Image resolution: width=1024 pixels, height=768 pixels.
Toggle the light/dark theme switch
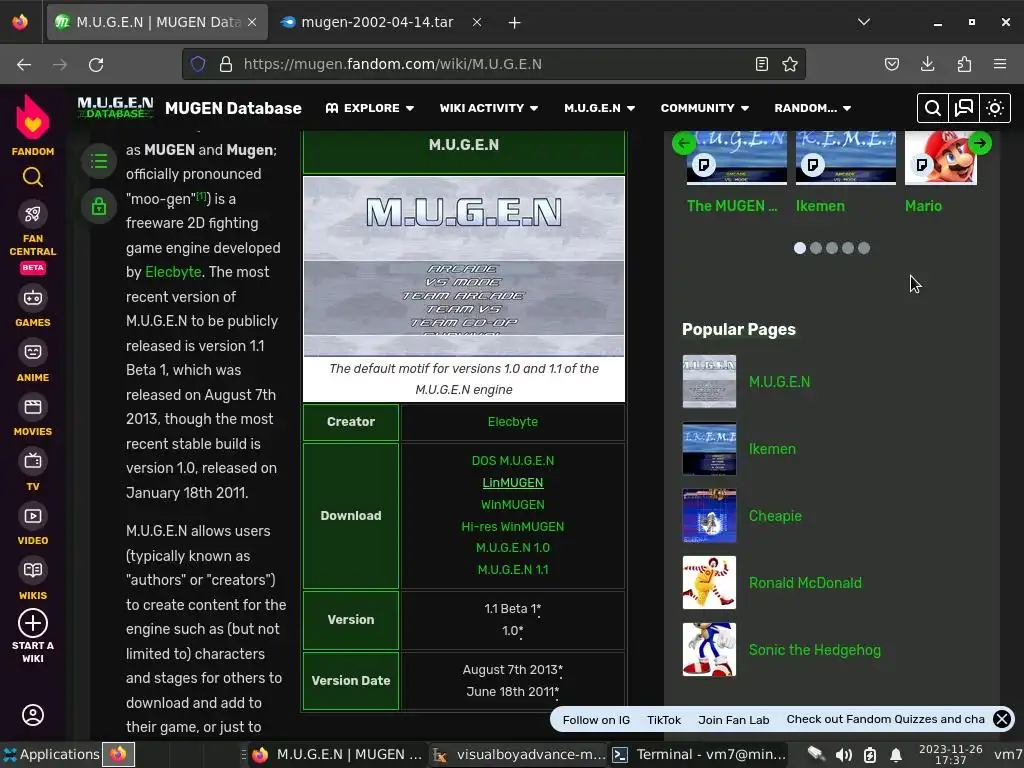pos(995,108)
